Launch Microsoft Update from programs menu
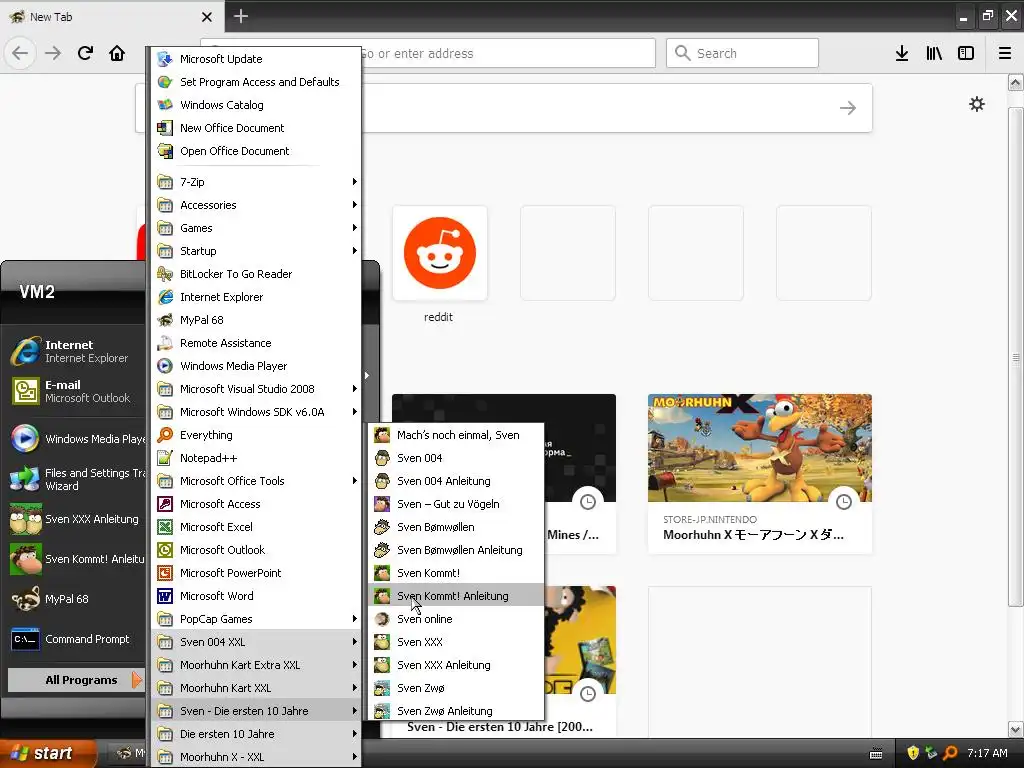The height and width of the screenshot is (768, 1024). tap(256, 59)
